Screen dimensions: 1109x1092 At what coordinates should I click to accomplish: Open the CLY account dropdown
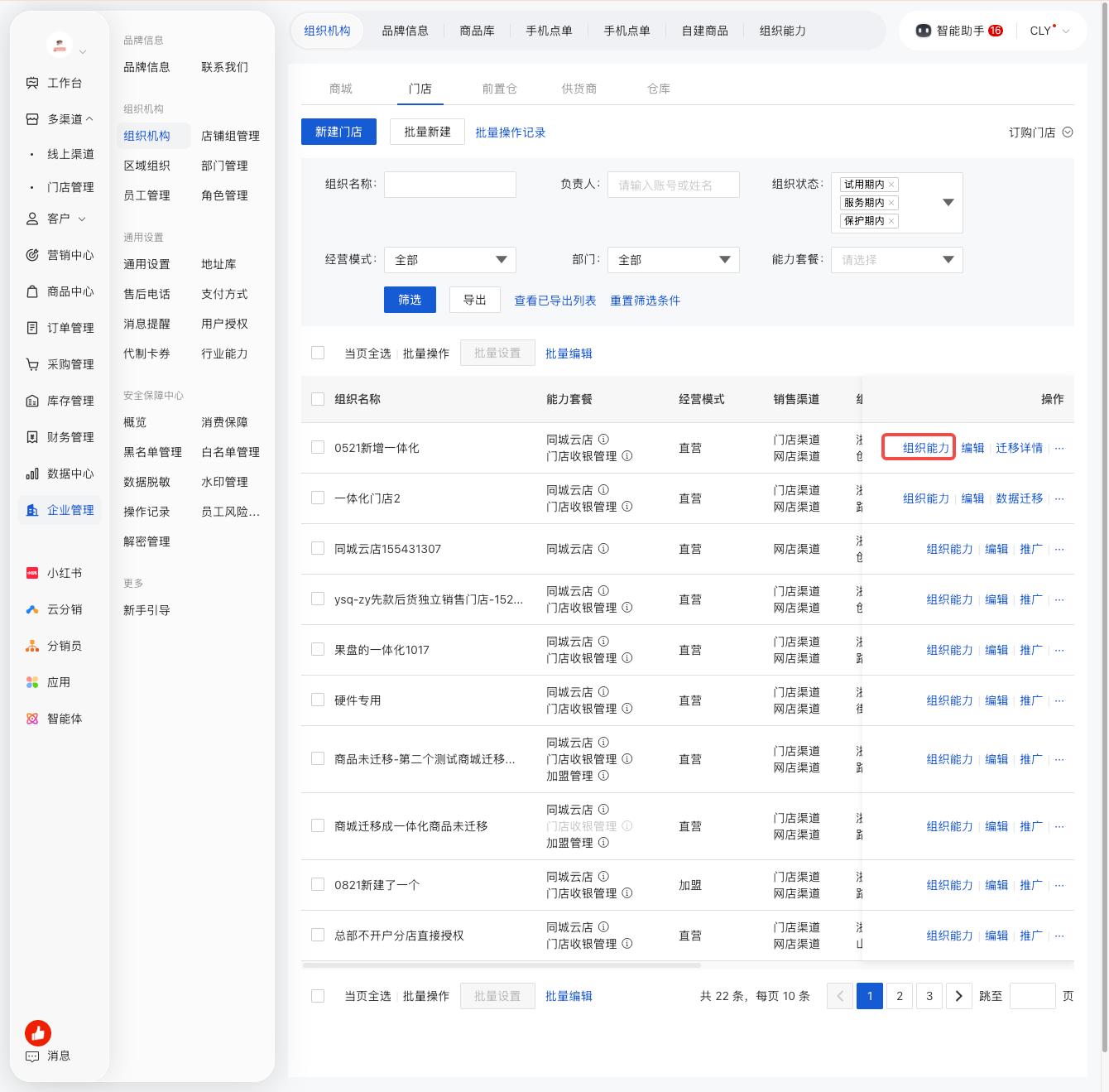click(1049, 31)
